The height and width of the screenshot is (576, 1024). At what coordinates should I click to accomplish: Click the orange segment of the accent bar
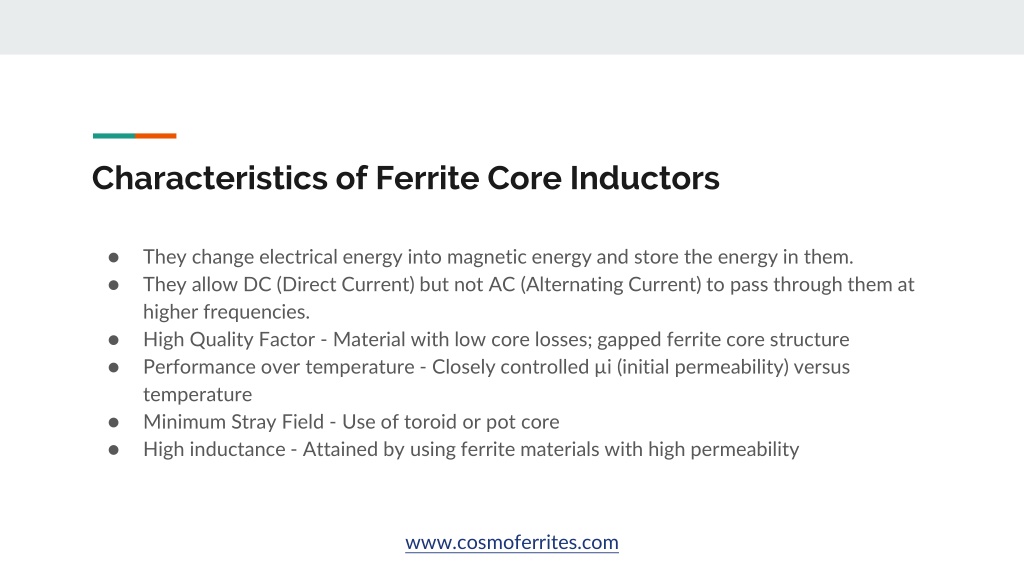(x=155, y=136)
